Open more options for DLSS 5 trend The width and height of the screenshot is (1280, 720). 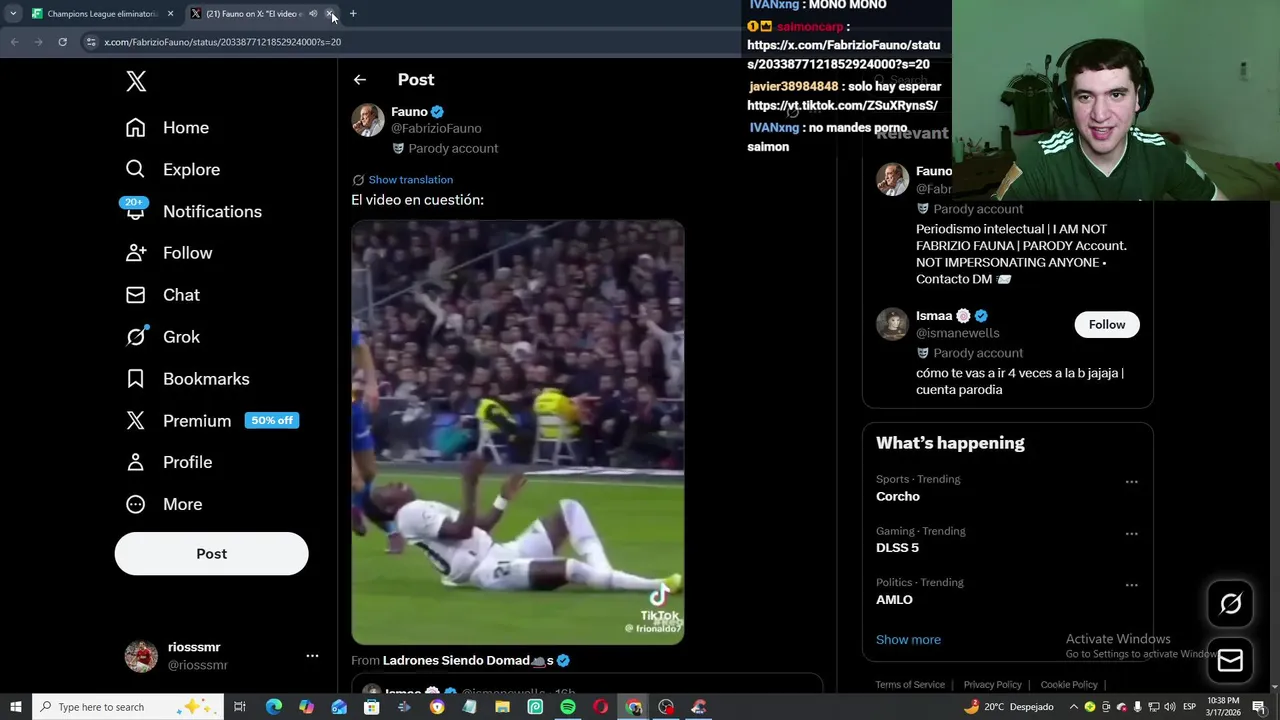(x=1131, y=534)
